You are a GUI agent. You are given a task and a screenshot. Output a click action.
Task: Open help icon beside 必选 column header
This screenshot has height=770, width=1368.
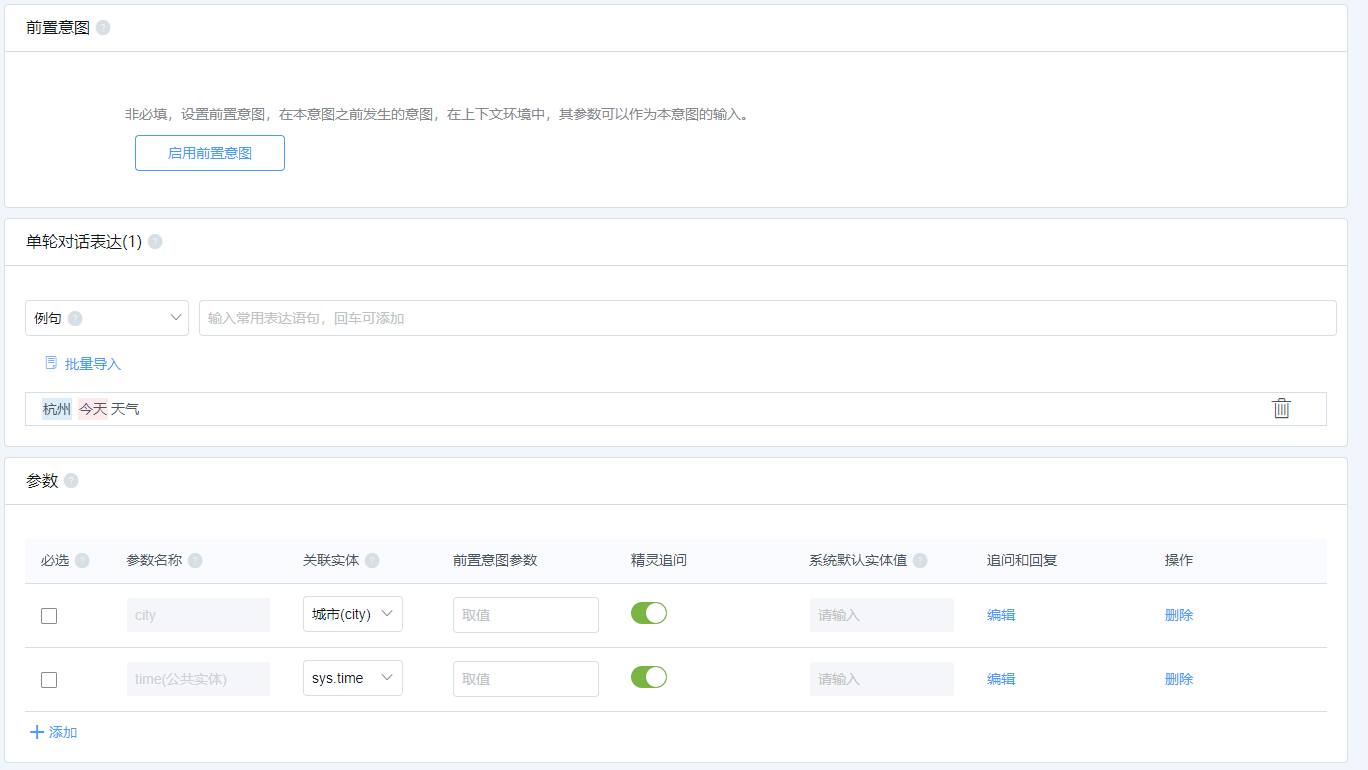click(x=82, y=560)
